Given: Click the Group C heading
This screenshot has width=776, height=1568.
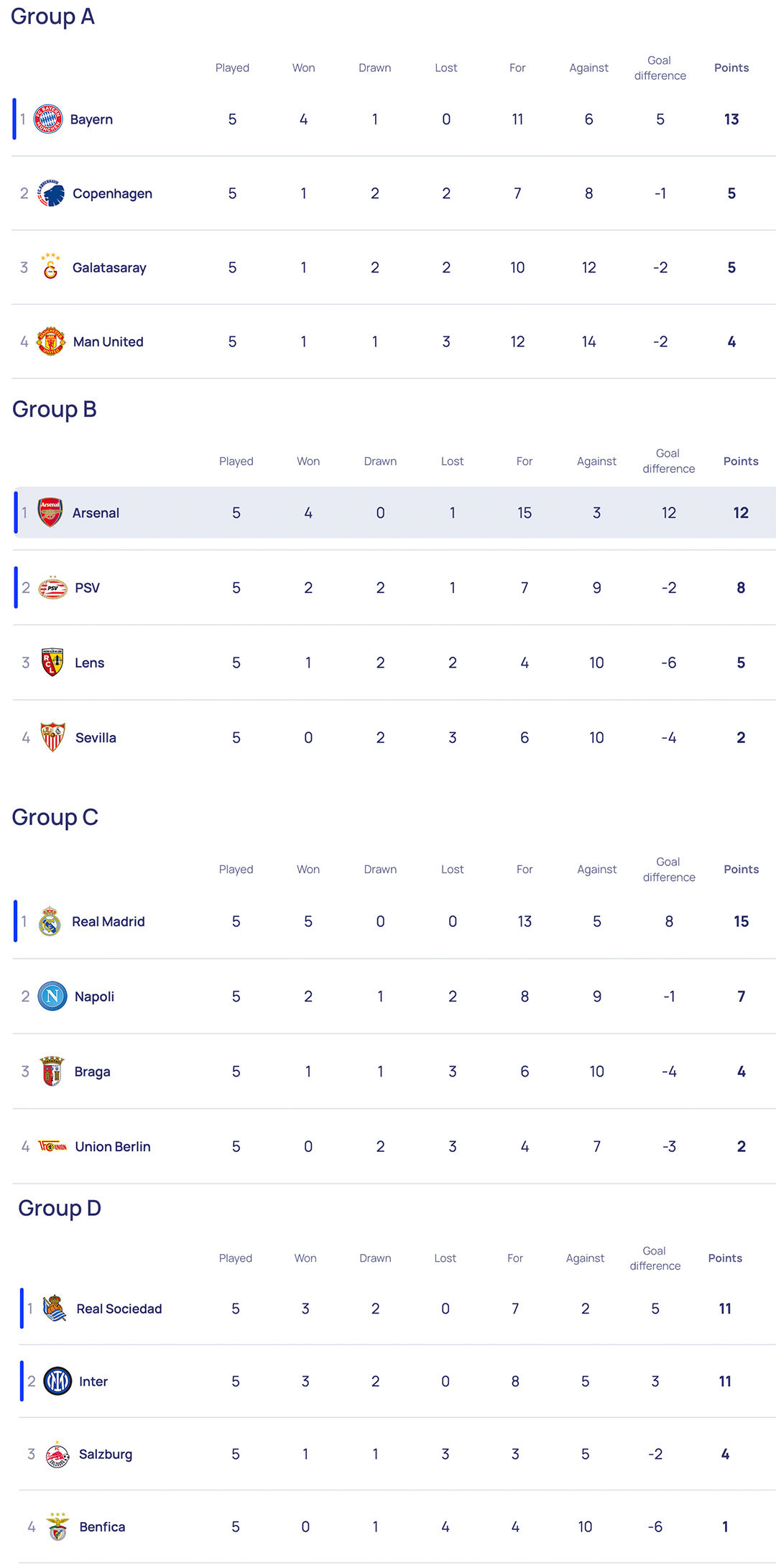Looking at the screenshot, I should (55, 817).
